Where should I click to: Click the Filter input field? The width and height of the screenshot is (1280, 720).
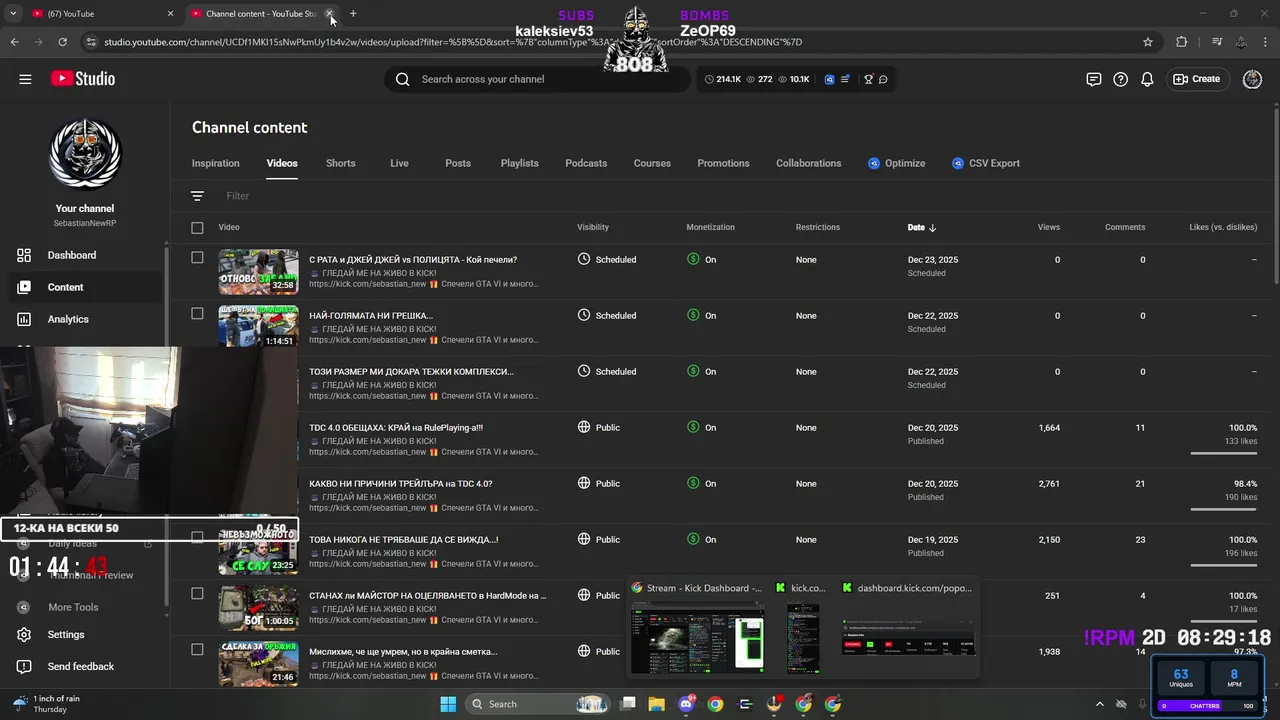238,196
